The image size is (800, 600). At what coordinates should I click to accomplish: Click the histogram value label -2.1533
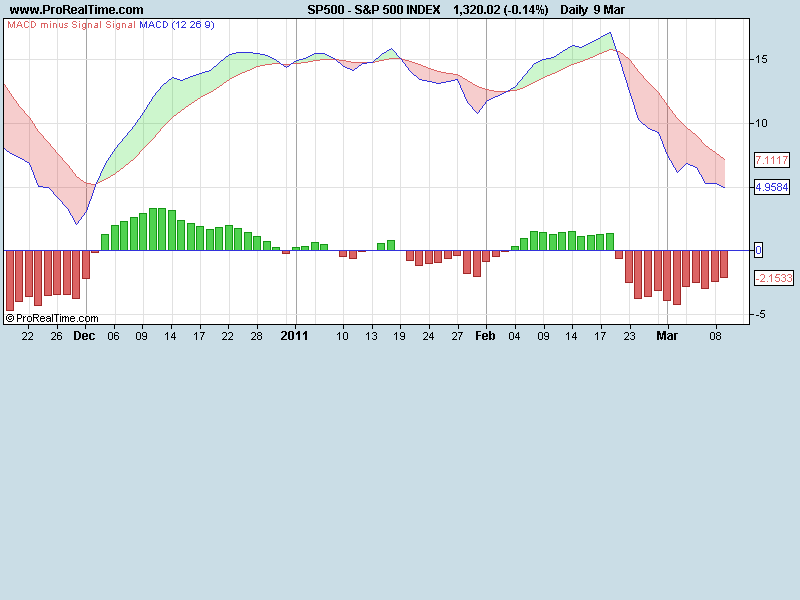pyautogui.click(x=774, y=278)
